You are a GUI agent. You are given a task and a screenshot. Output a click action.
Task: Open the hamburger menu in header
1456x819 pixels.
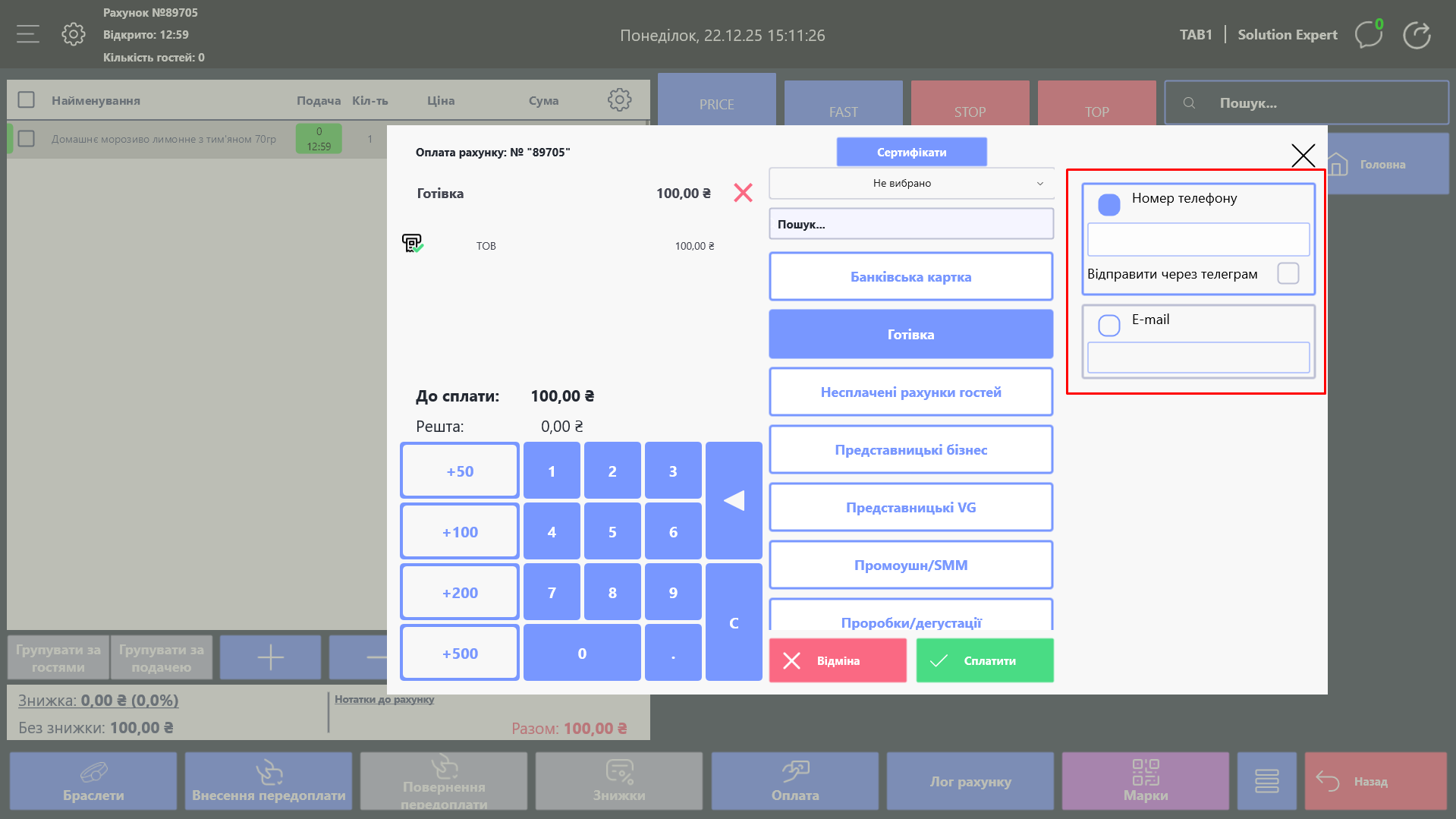tap(28, 34)
